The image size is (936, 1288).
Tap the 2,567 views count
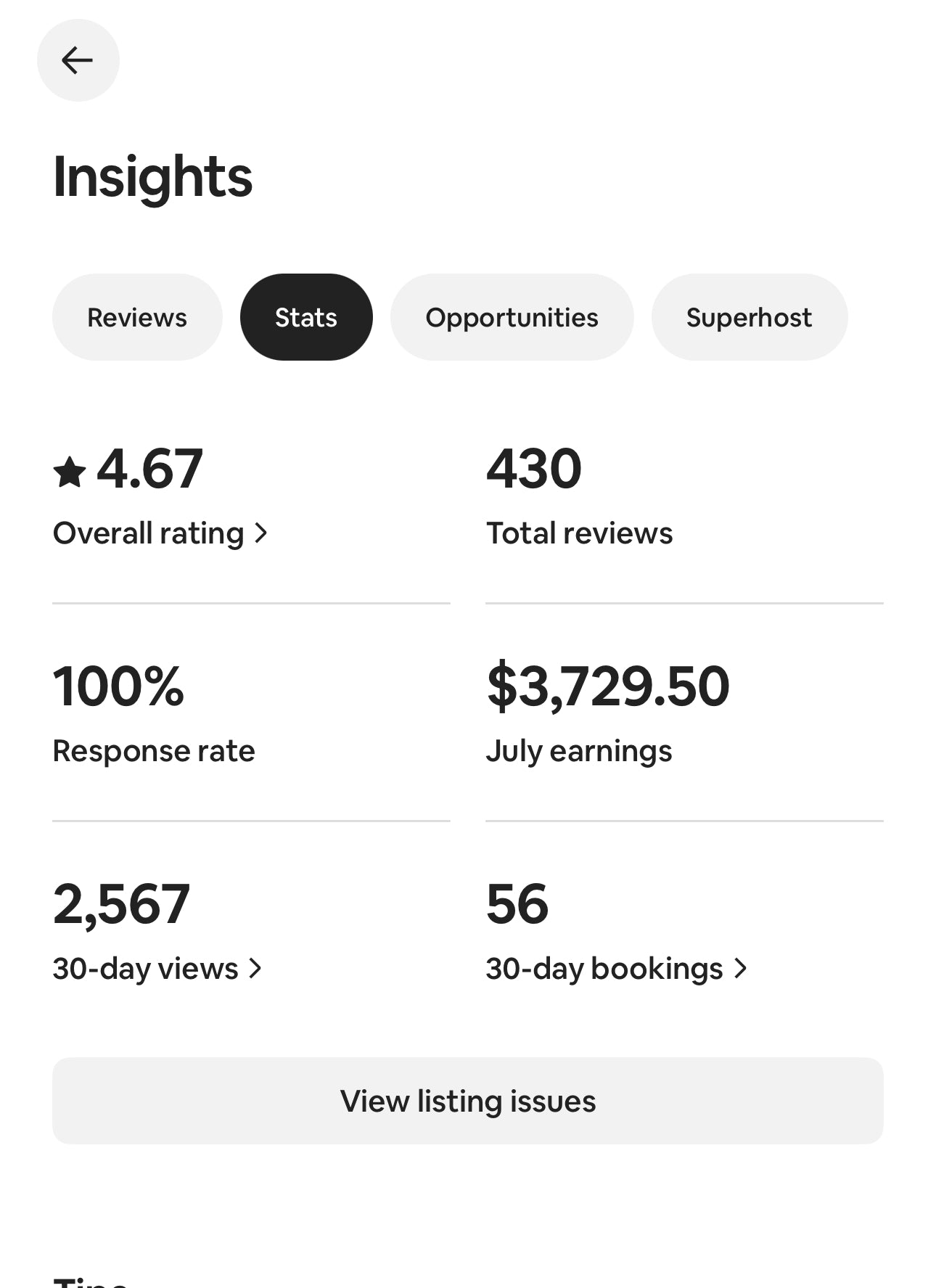(x=121, y=904)
